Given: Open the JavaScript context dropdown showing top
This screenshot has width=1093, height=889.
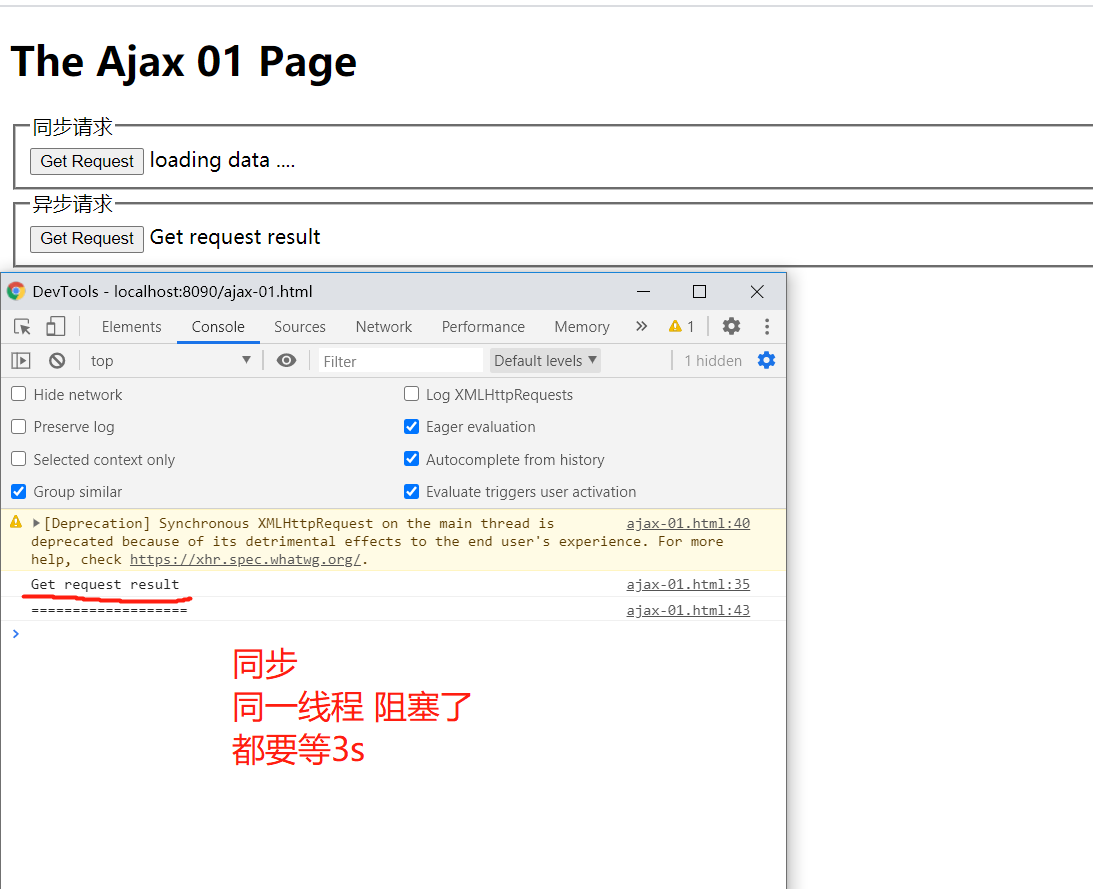Looking at the screenshot, I should pyautogui.click(x=170, y=360).
